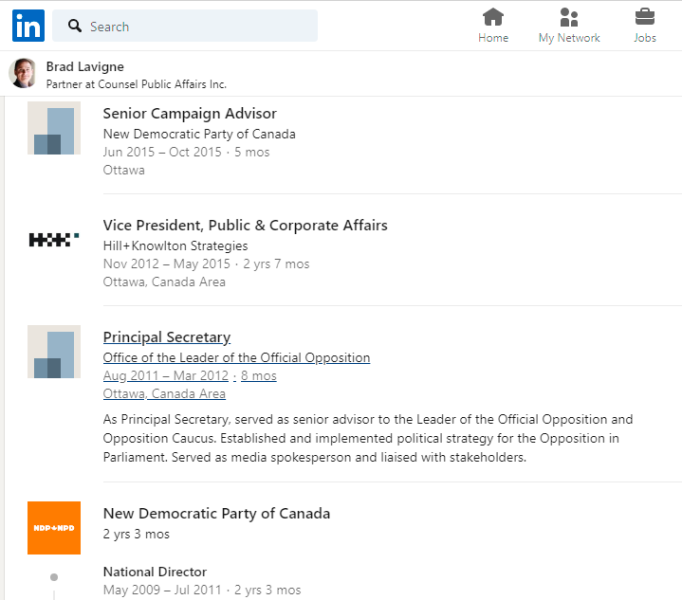Click underlined '8 mos' duration

(x=258, y=375)
